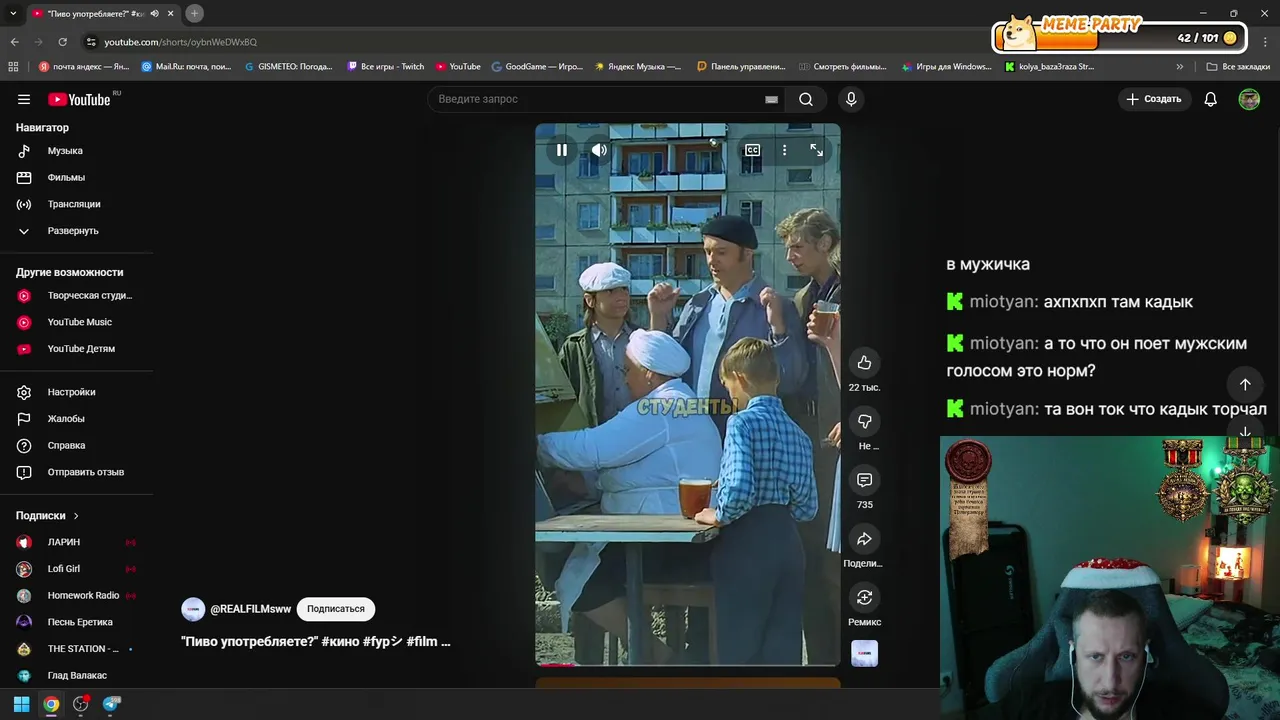Open Telegram from the taskbar
Screen dimensions: 1280x720
tap(111, 704)
